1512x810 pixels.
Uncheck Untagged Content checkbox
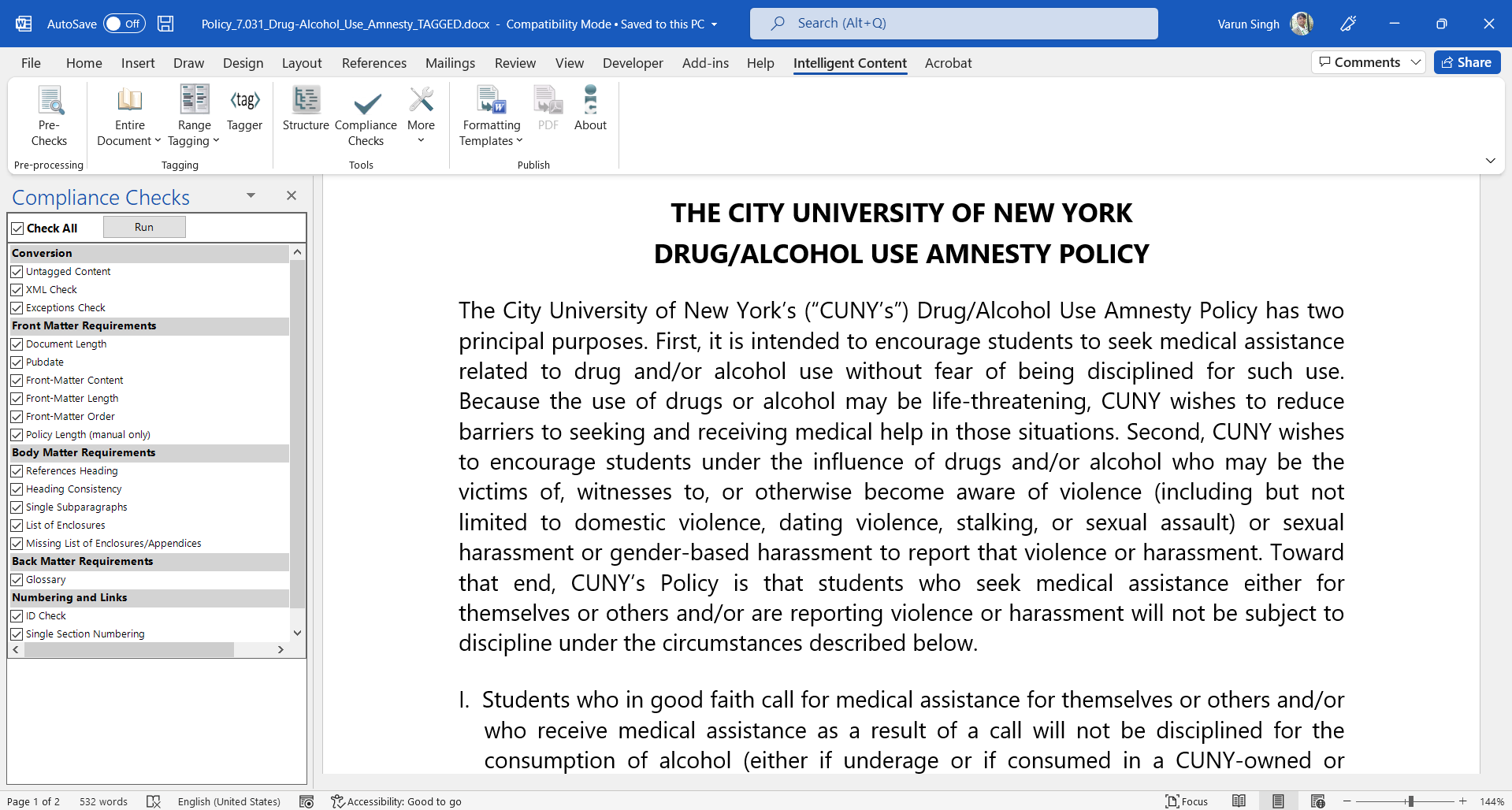pyautogui.click(x=17, y=272)
